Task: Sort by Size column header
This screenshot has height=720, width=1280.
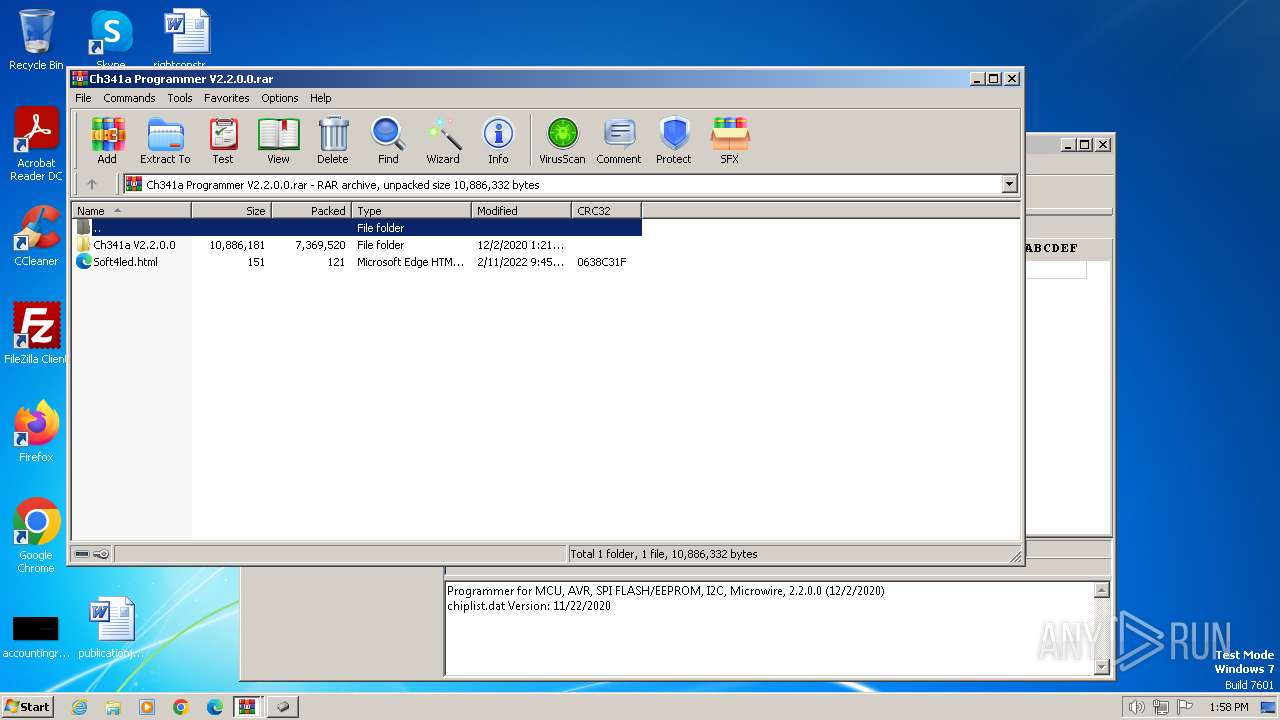Action: tap(231, 211)
